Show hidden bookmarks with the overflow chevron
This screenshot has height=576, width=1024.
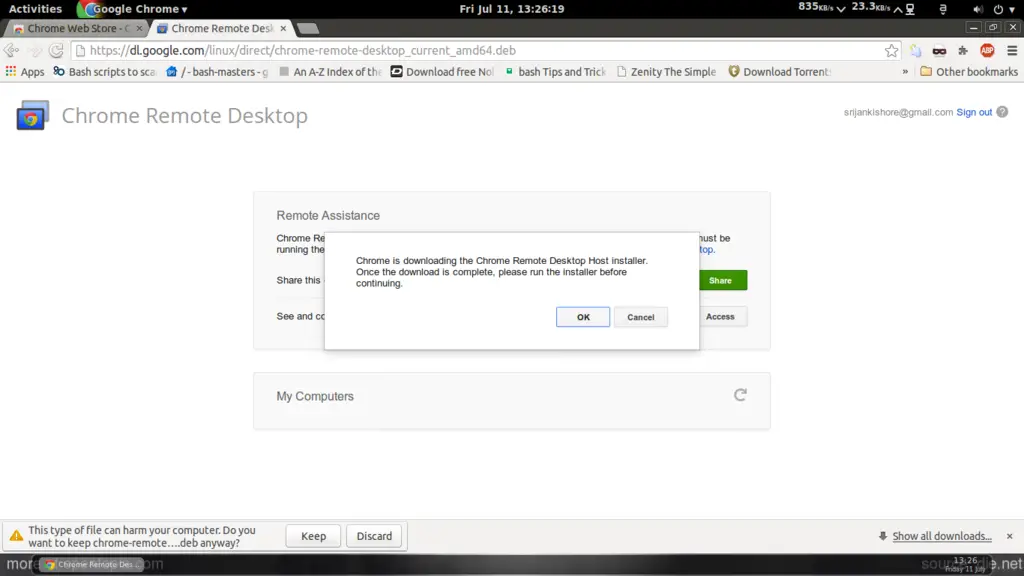905,72
